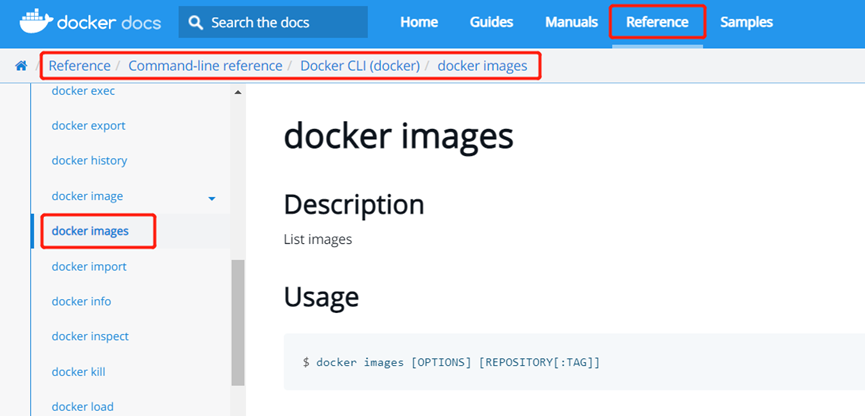Screen dimensions: 865x416
Task: Open docker info in the sidebar
Action: click(81, 302)
